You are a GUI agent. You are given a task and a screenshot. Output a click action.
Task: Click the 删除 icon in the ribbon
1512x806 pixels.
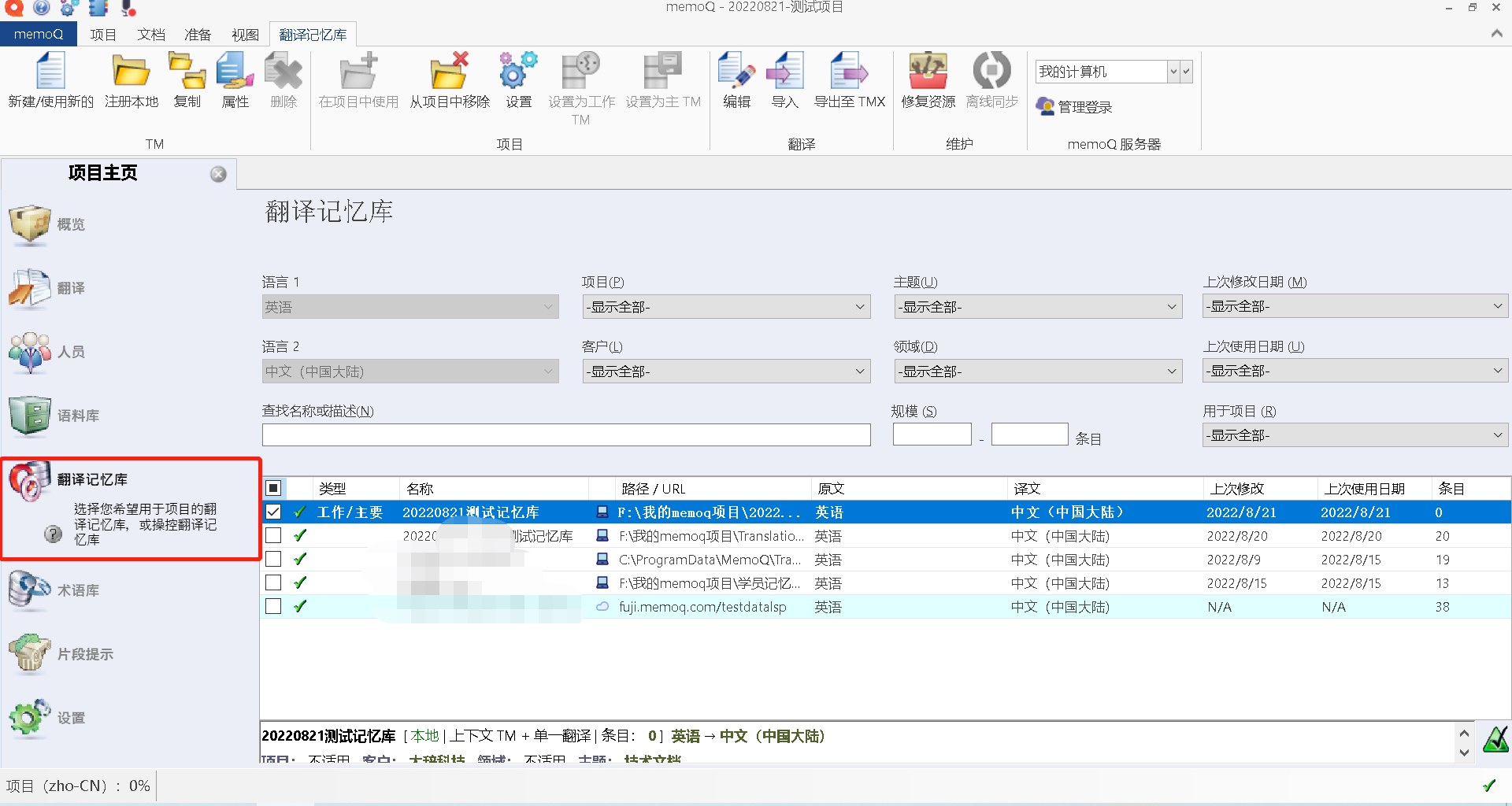pyautogui.click(x=283, y=71)
